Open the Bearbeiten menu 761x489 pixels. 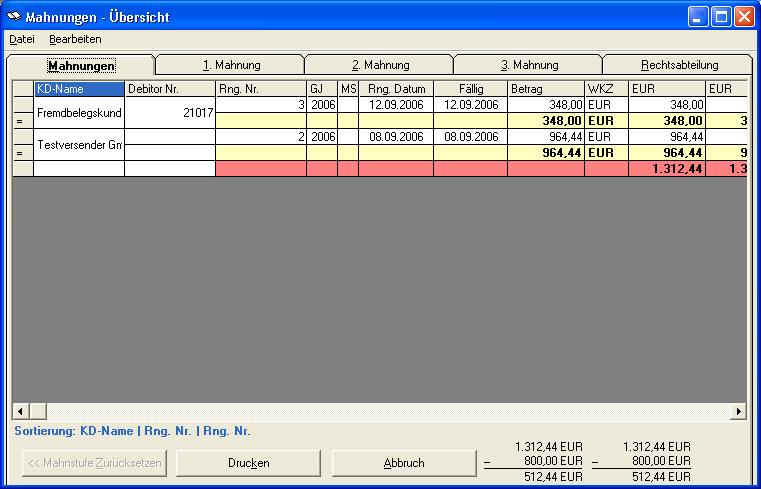point(75,39)
